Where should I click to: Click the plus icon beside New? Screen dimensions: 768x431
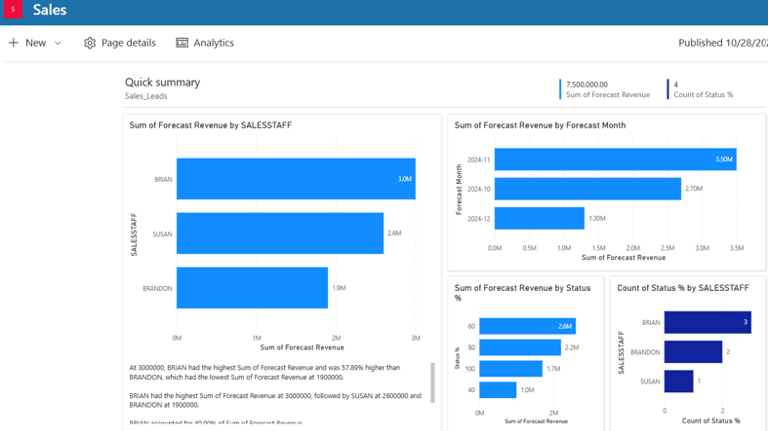[x=13, y=43]
